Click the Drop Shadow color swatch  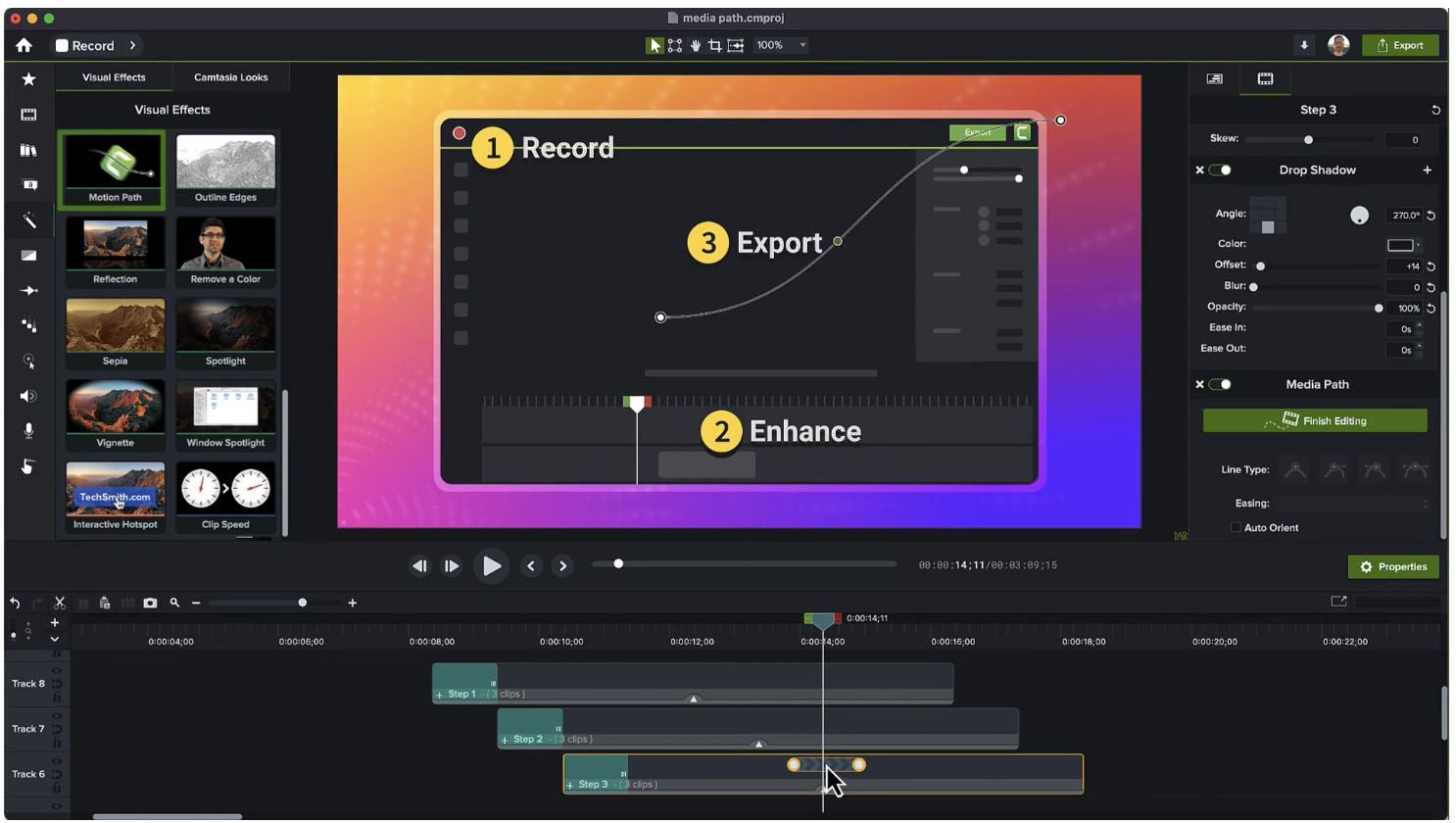pos(1400,245)
